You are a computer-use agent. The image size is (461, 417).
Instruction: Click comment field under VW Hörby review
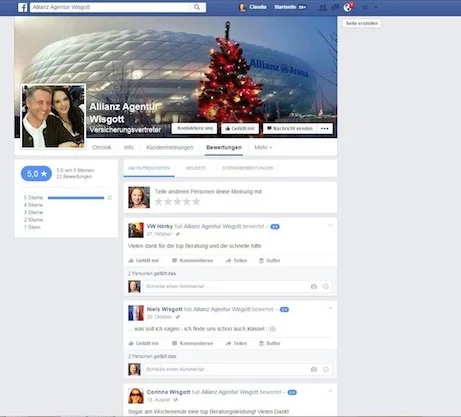[225, 286]
